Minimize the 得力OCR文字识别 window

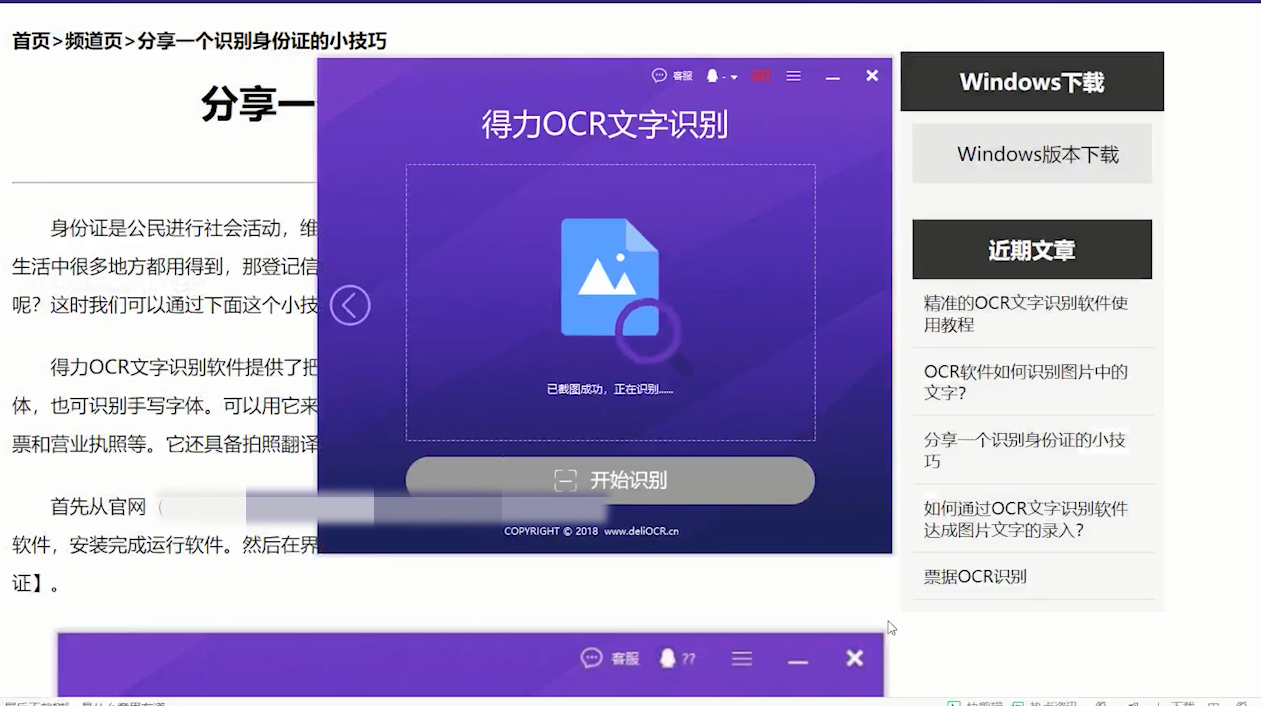click(x=832, y=77)
